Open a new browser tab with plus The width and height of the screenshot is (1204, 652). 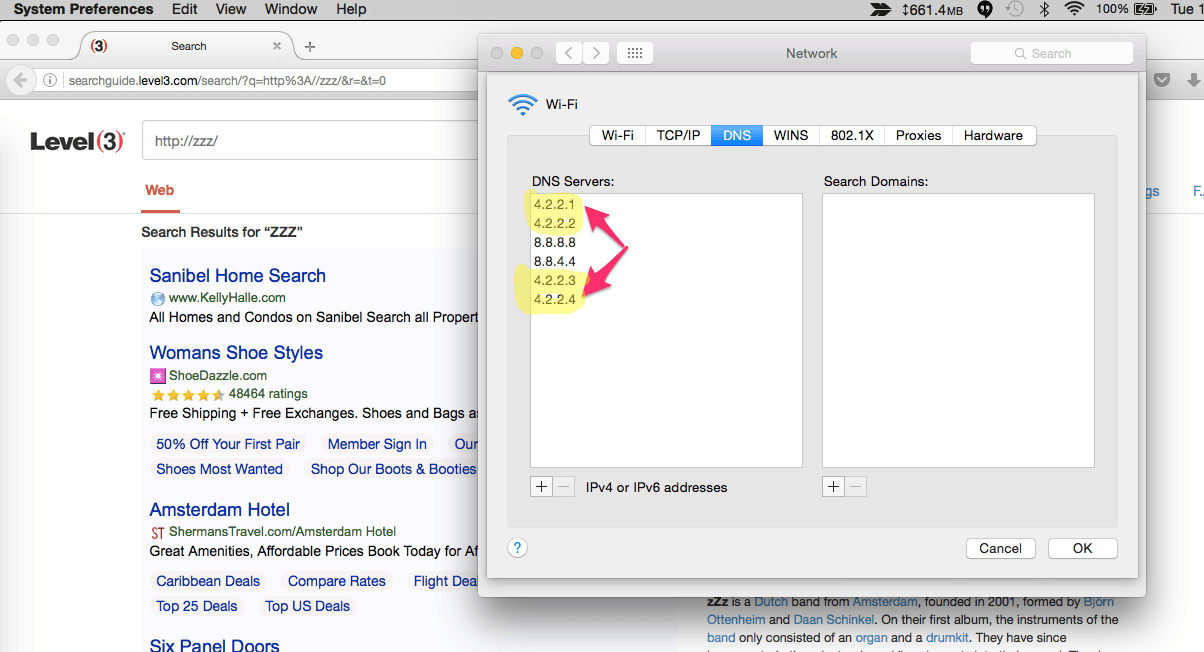coord(310,46)
